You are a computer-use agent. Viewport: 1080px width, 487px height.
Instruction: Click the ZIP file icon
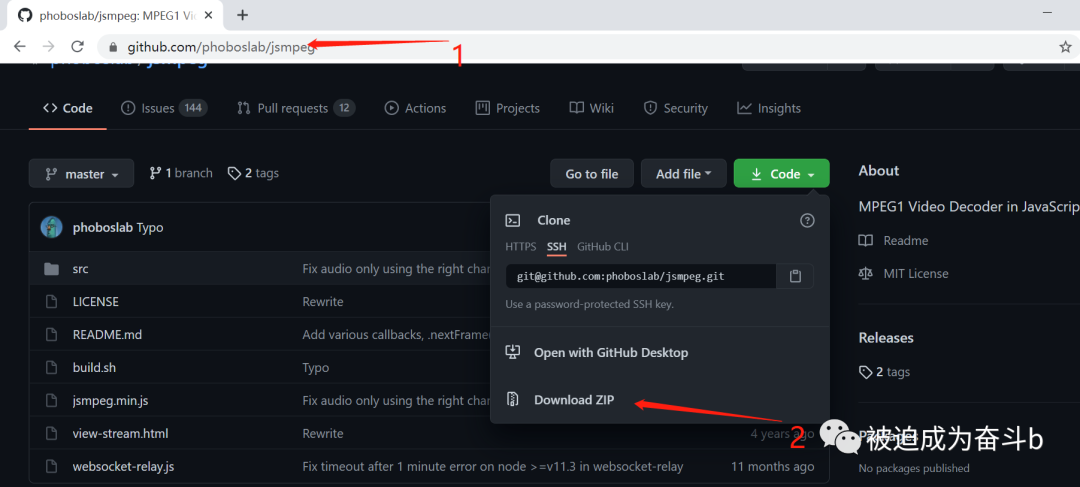[512, 400]
